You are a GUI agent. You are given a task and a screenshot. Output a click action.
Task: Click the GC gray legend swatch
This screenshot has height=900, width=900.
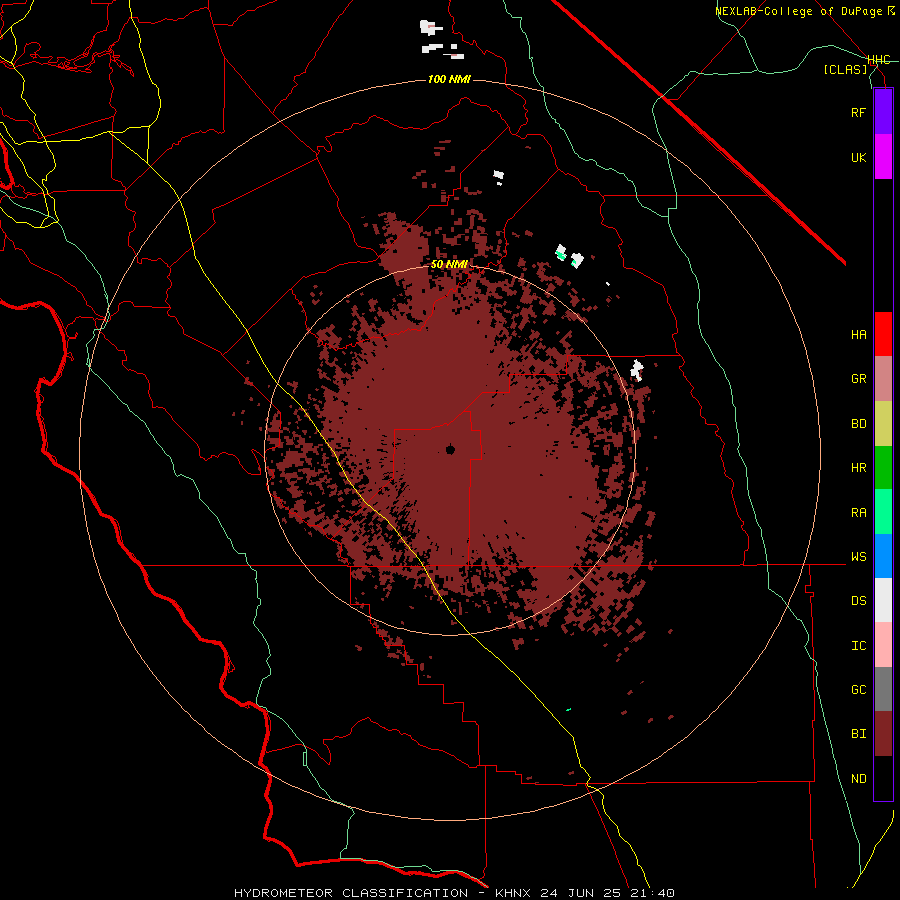click(883, 689)
